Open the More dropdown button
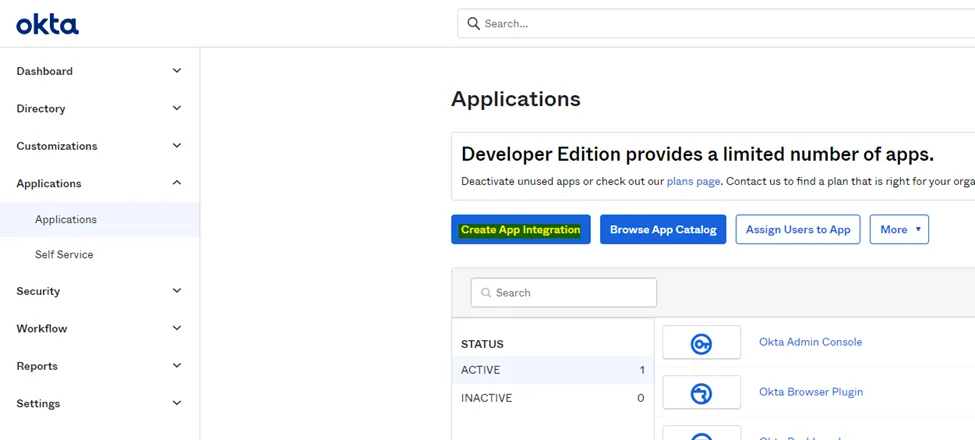 [899, 229]
